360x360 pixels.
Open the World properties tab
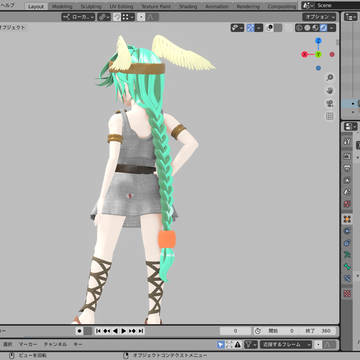347,204
